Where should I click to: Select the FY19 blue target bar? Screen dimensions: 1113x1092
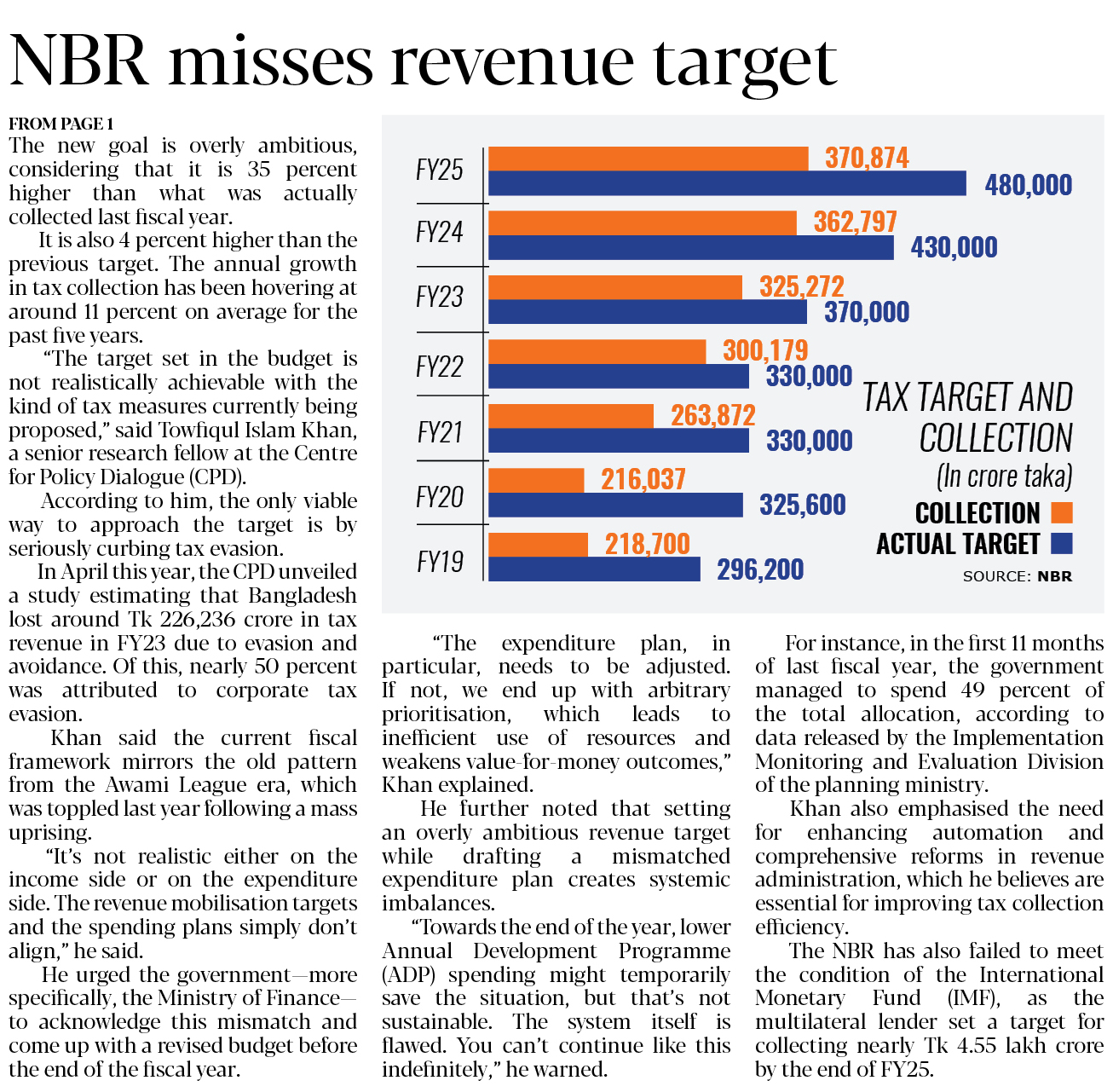[x=594, y=569]
